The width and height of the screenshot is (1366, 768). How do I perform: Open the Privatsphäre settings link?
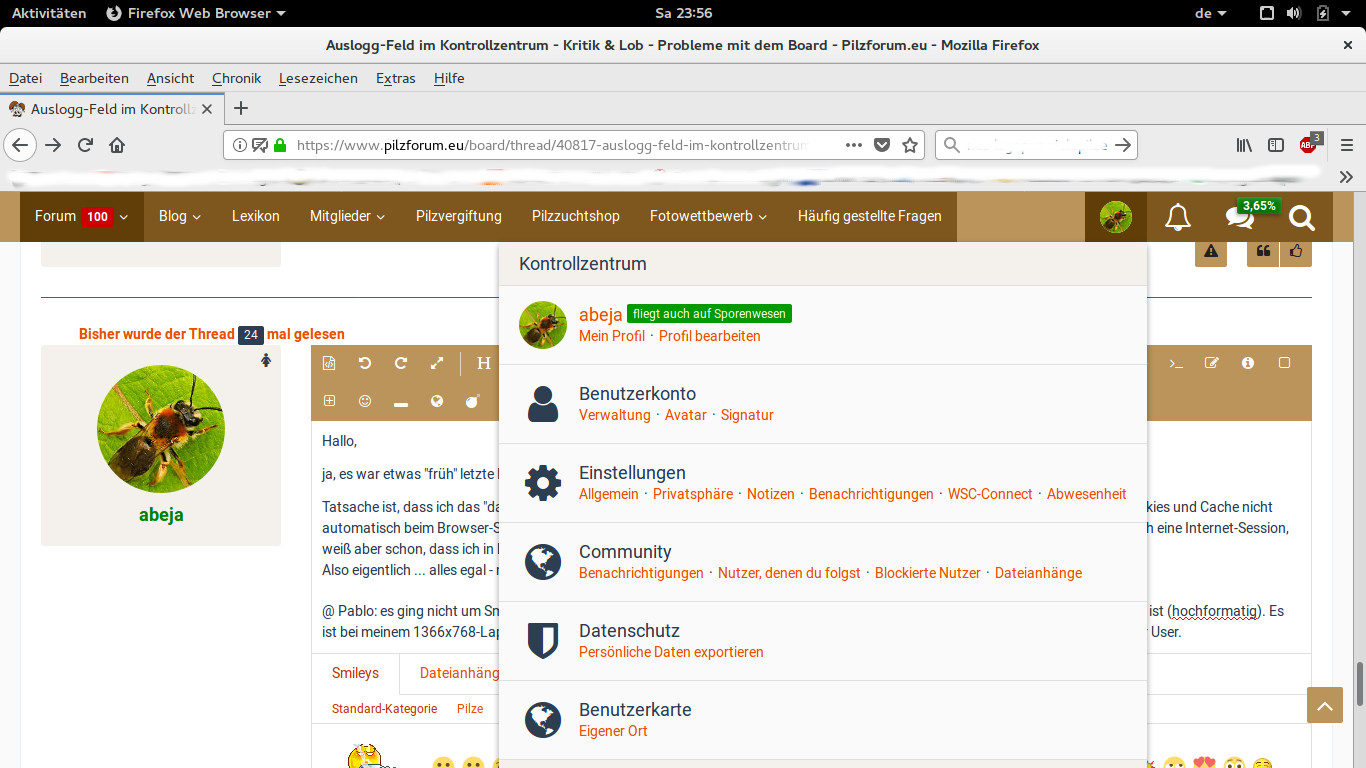pyautogui.click(x=693, y=494)
